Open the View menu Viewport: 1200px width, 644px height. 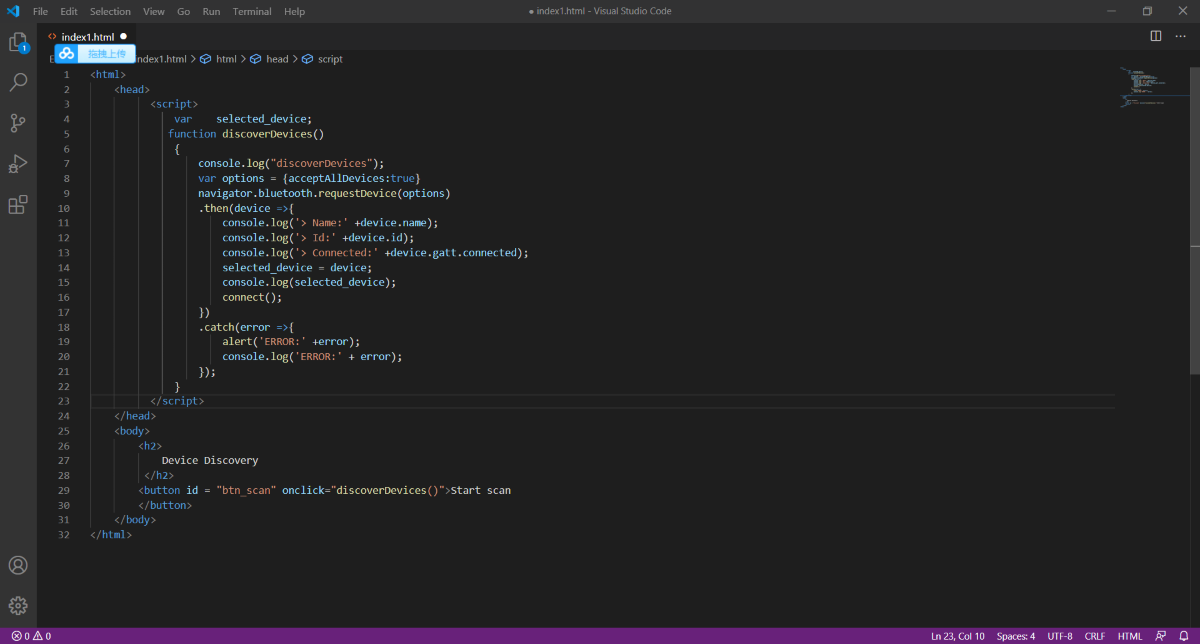(x=154, y=11)
